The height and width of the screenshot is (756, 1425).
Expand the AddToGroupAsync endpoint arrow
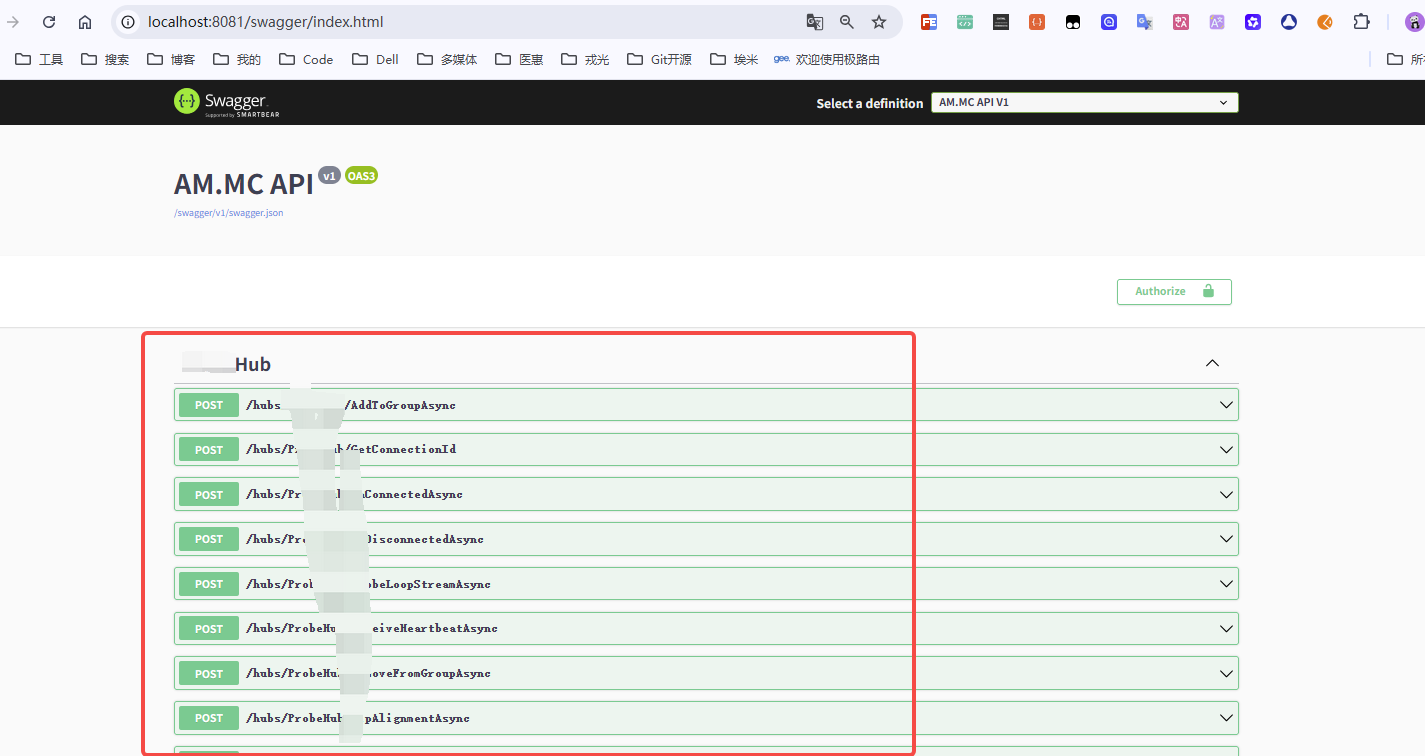(x=1226, y=405)
